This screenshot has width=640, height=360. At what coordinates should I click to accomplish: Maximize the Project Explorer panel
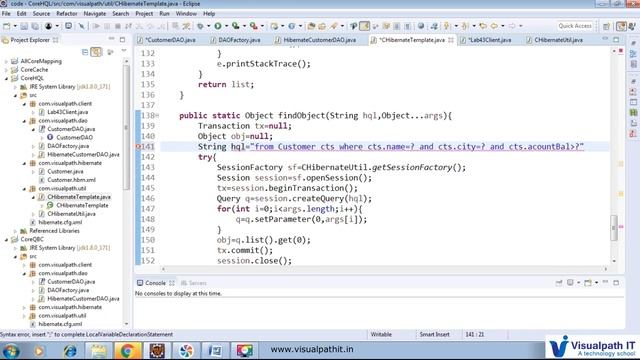click(x=122, y=40)
